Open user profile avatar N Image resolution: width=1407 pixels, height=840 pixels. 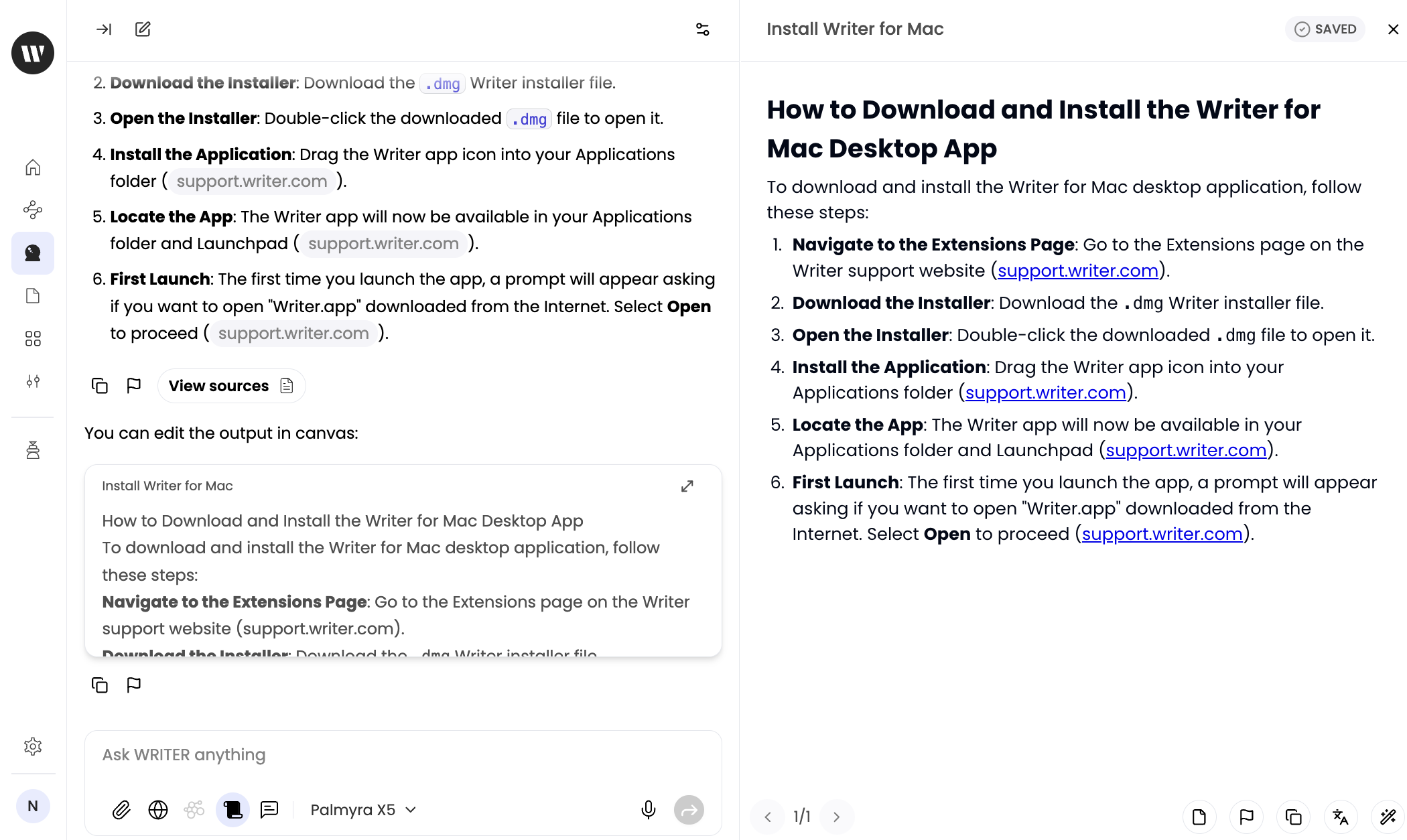coord(33,806)
